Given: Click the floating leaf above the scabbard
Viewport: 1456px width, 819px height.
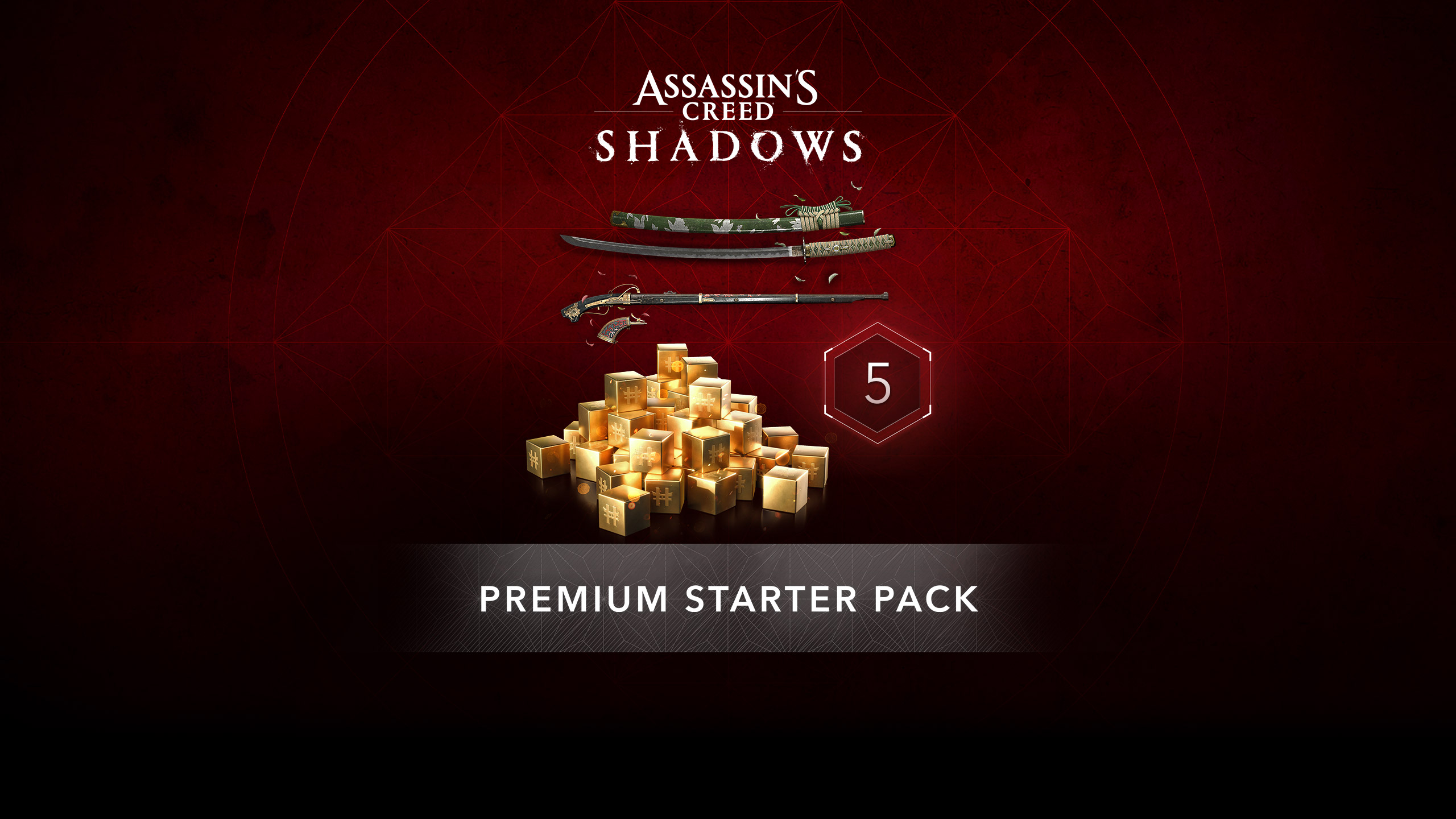Looking at the screenshot, I should click(x=856, y=185).
